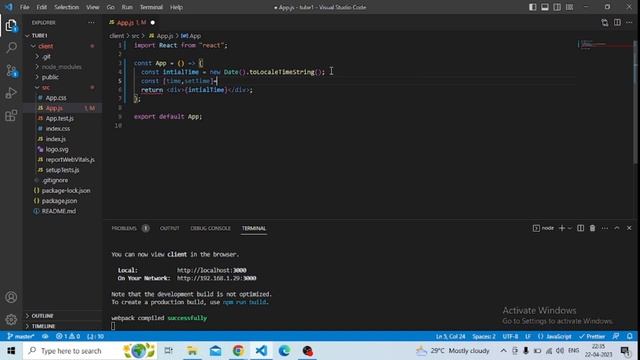Image resolution: width=640 pixels, height=360 pixels.
Task: Split the editor to the right
Action: [x=617, y=23]
